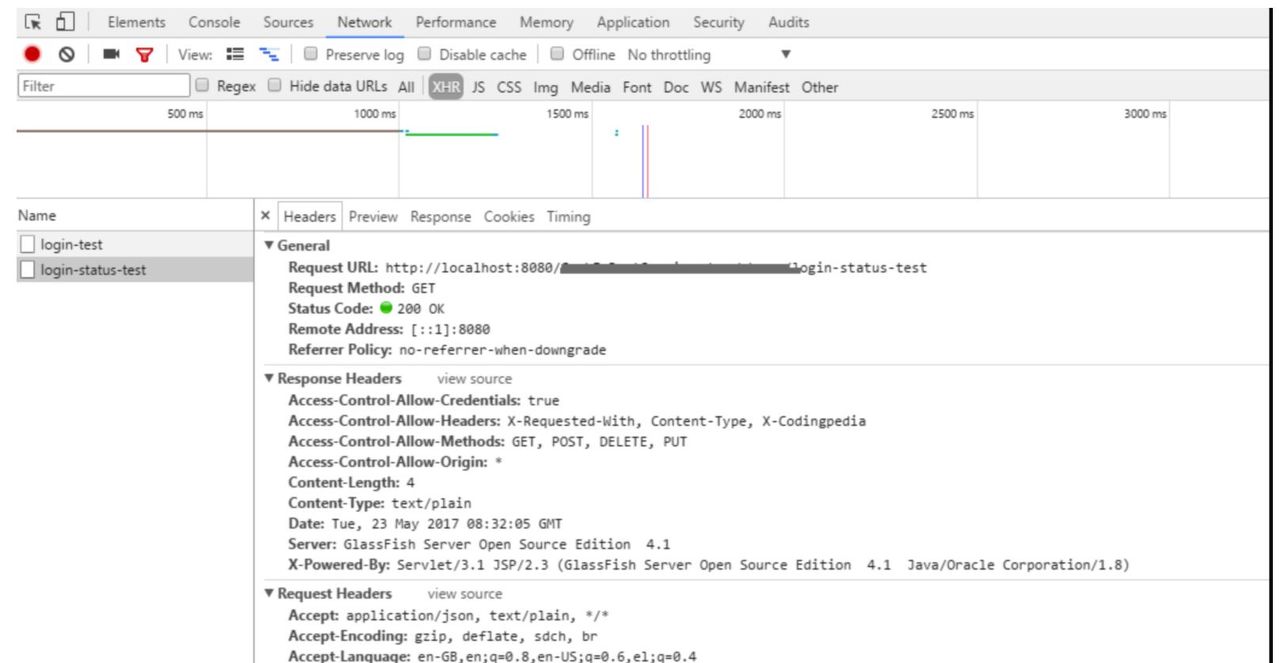Filter requests by Font type
Image resolution: width=1280 pixels, height=663 pixels.
click(637, 87)
